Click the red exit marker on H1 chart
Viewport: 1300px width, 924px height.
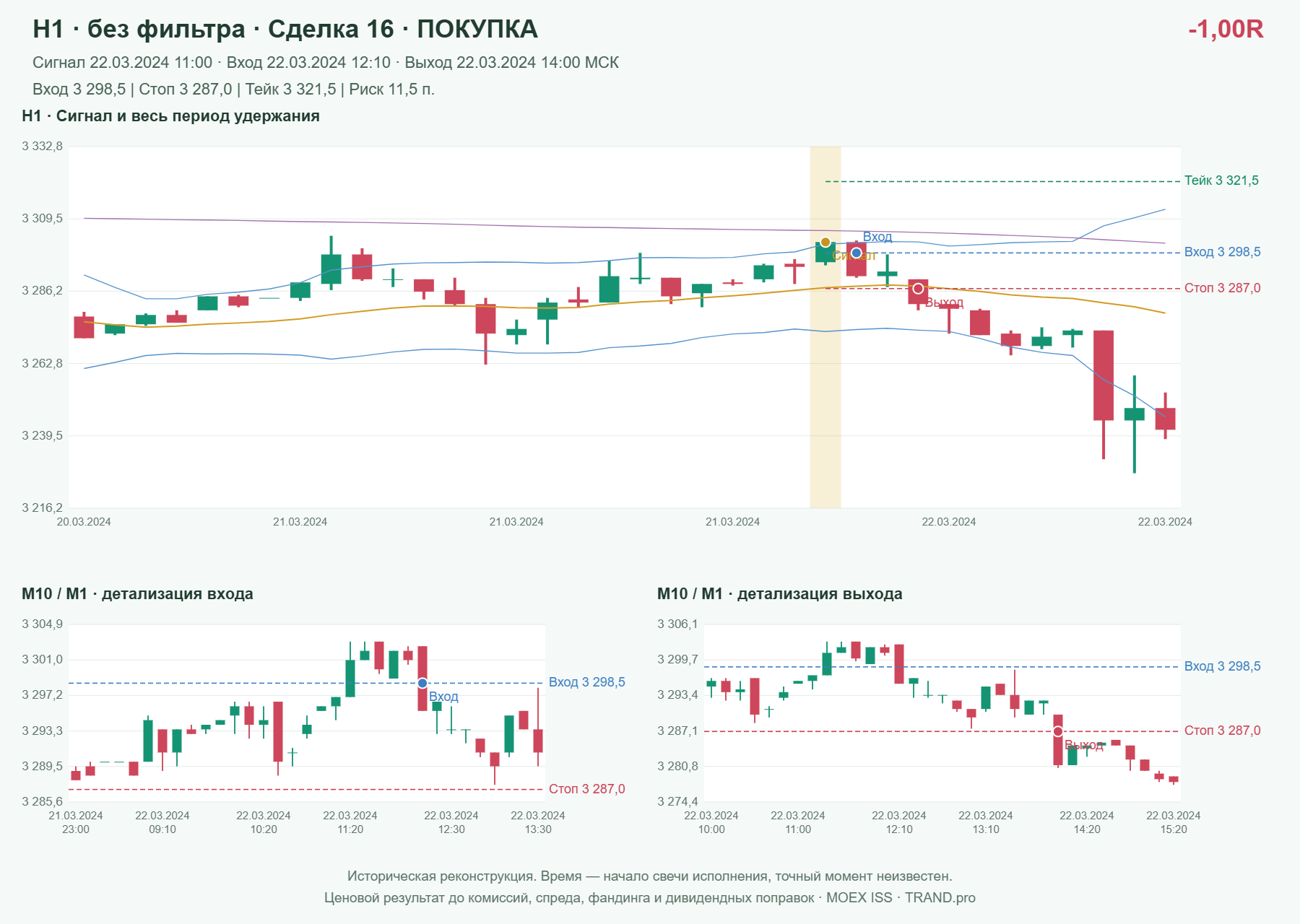tap(918, 289)
